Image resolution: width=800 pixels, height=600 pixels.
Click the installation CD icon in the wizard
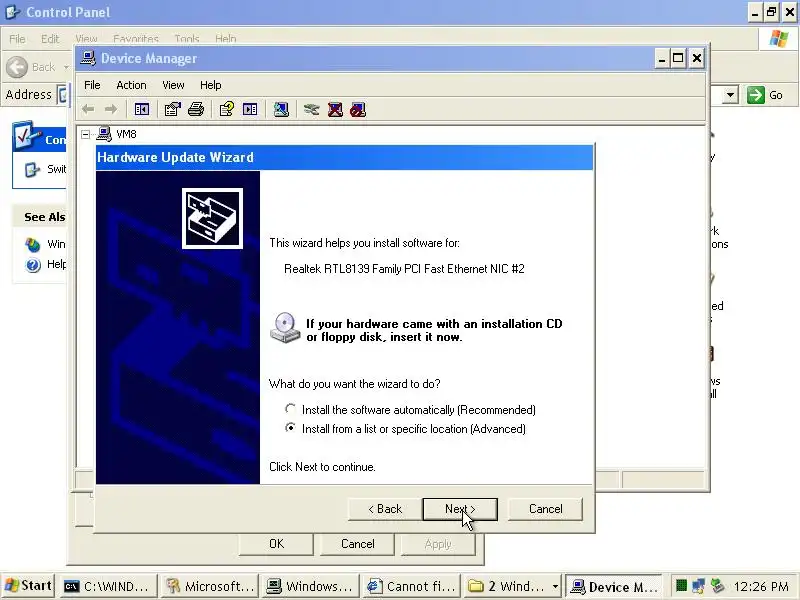click(285, 328)
